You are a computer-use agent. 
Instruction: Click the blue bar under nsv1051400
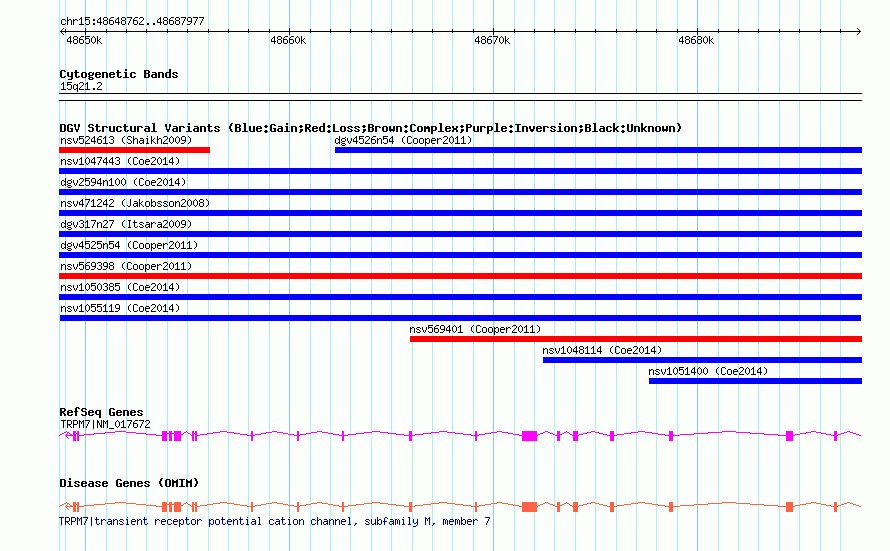point(755,381)
